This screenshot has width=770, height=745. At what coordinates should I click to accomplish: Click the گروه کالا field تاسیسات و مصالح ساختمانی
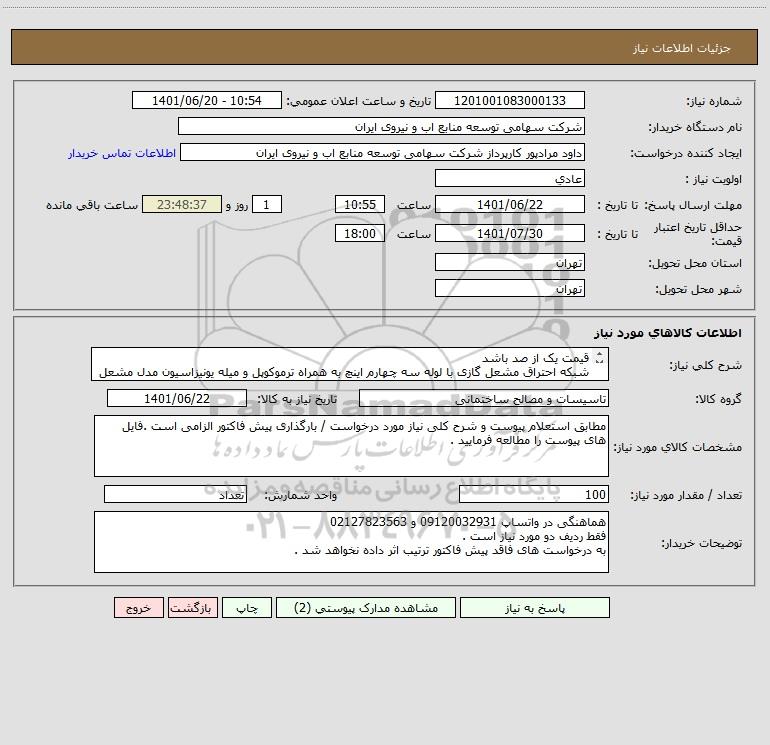point(484,398)
